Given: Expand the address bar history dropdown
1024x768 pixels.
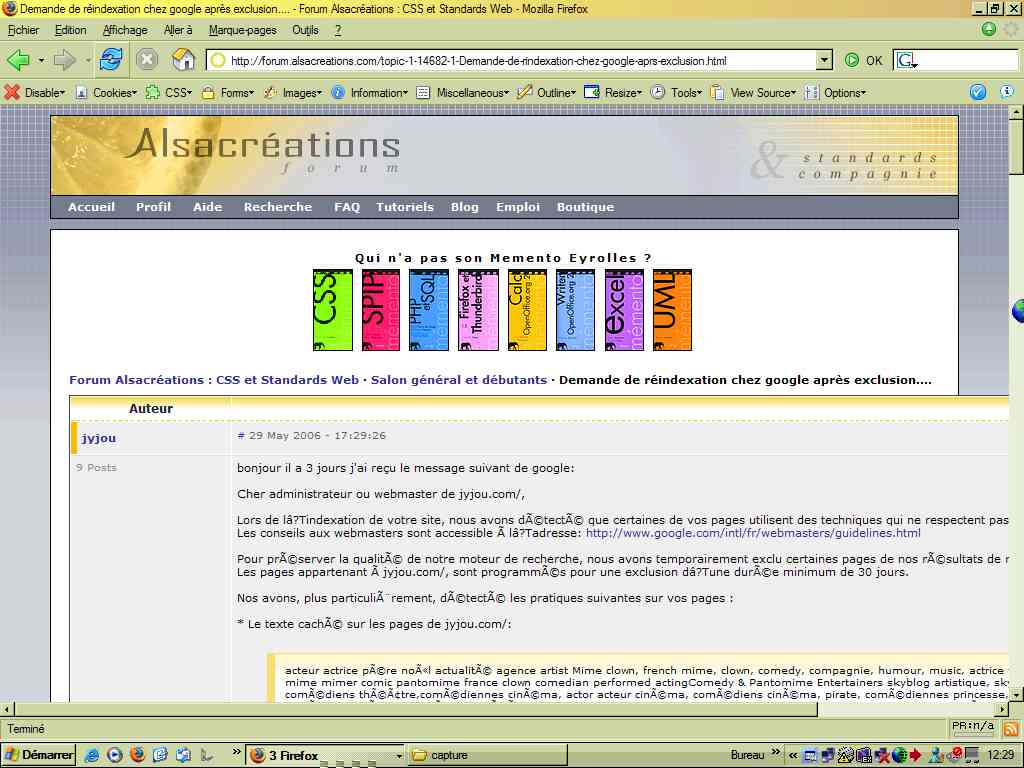Looking at the screenshot, I should [x=824, y=61].
